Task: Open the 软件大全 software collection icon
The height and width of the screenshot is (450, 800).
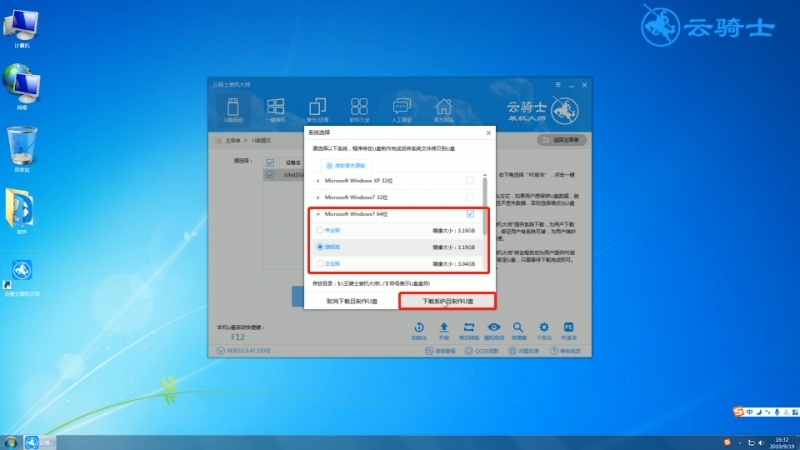Action: tap(359, 110)
